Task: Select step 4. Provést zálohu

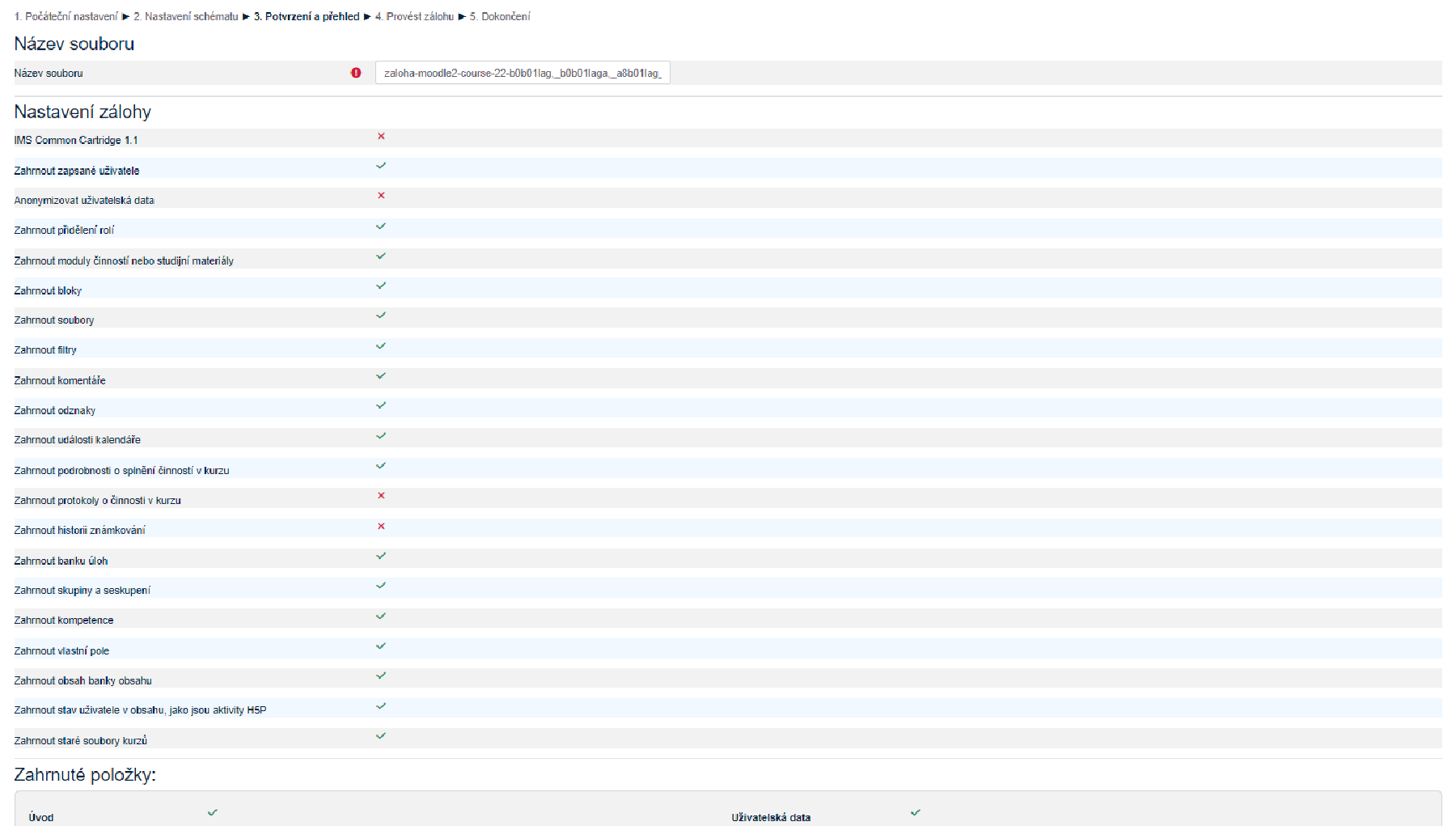Action: (414, 16)
